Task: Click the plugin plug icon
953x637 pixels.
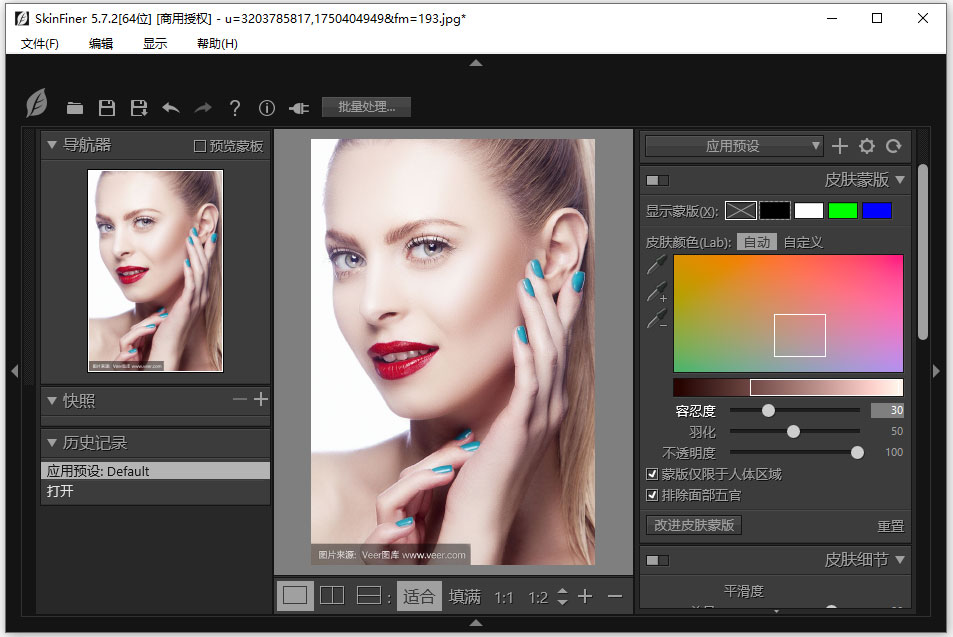Action: (298, 108)
